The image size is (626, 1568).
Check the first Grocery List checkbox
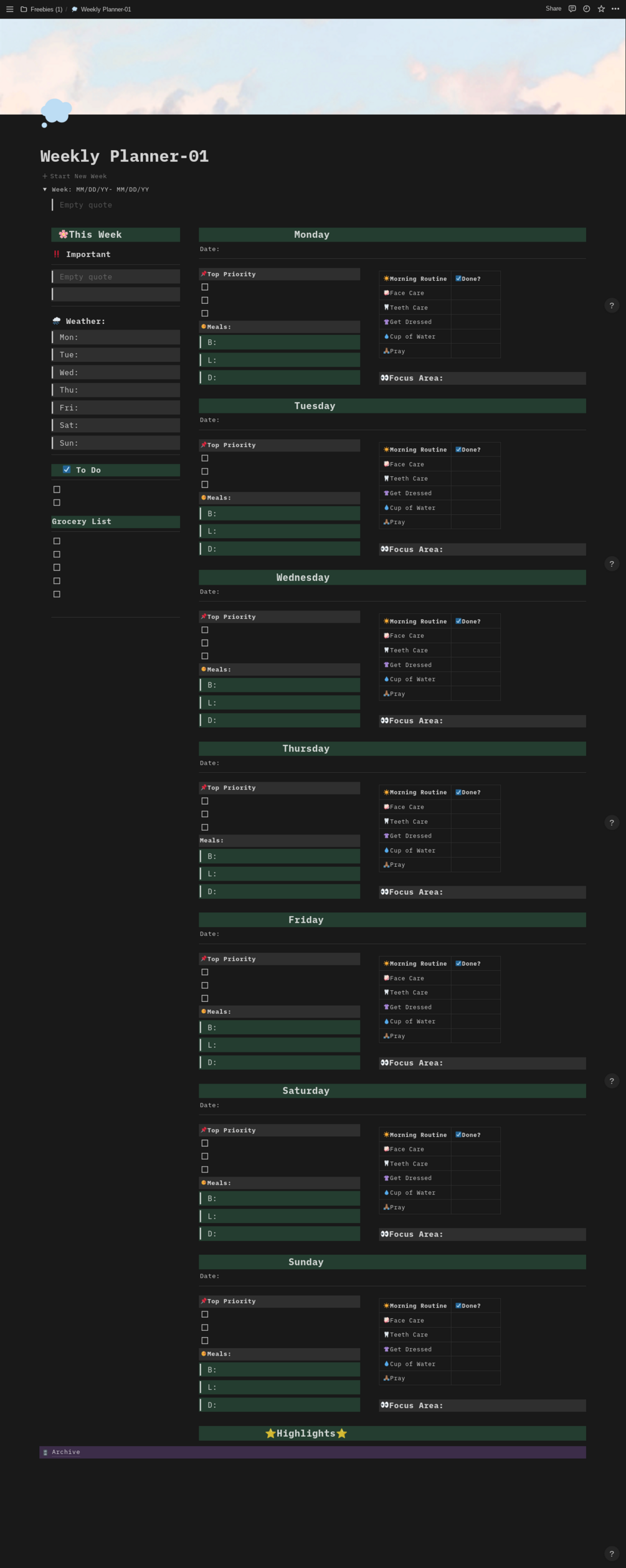[x=57, y=541]
